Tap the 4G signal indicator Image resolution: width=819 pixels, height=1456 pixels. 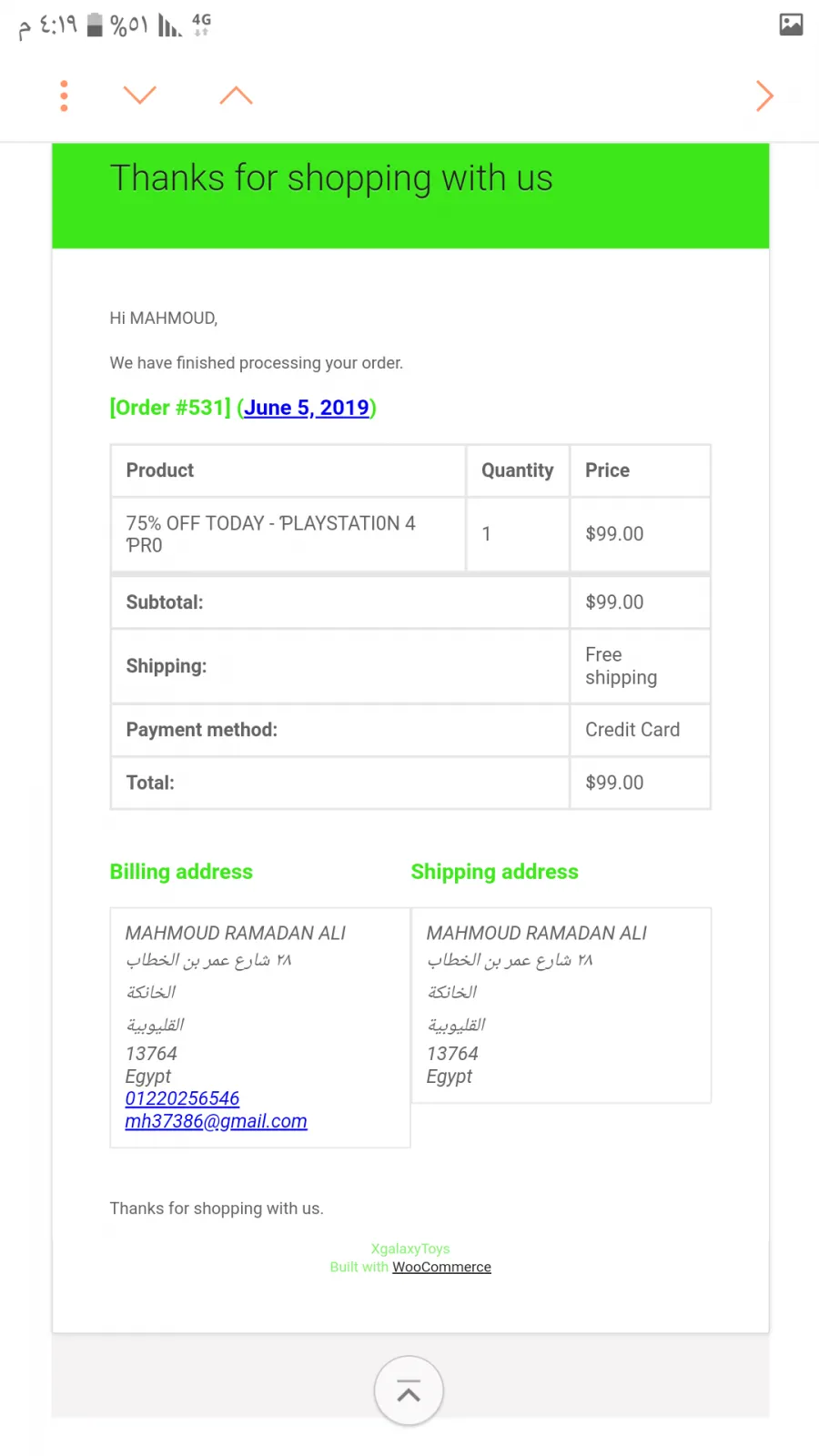201,24
